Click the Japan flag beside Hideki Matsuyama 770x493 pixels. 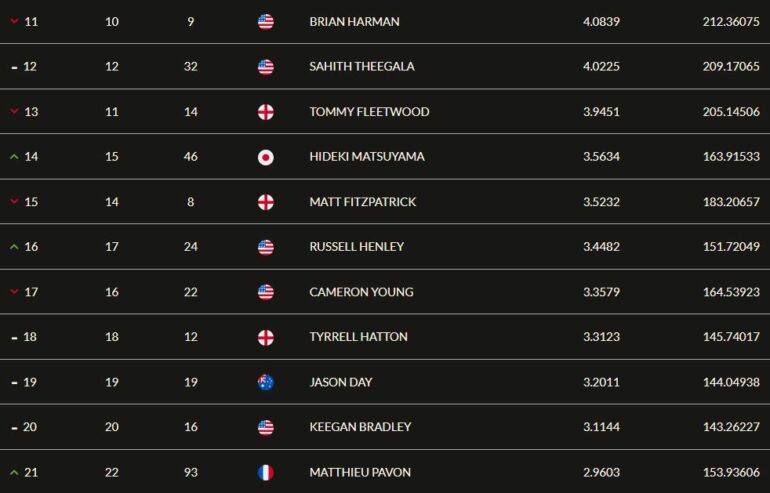[266, 157]
